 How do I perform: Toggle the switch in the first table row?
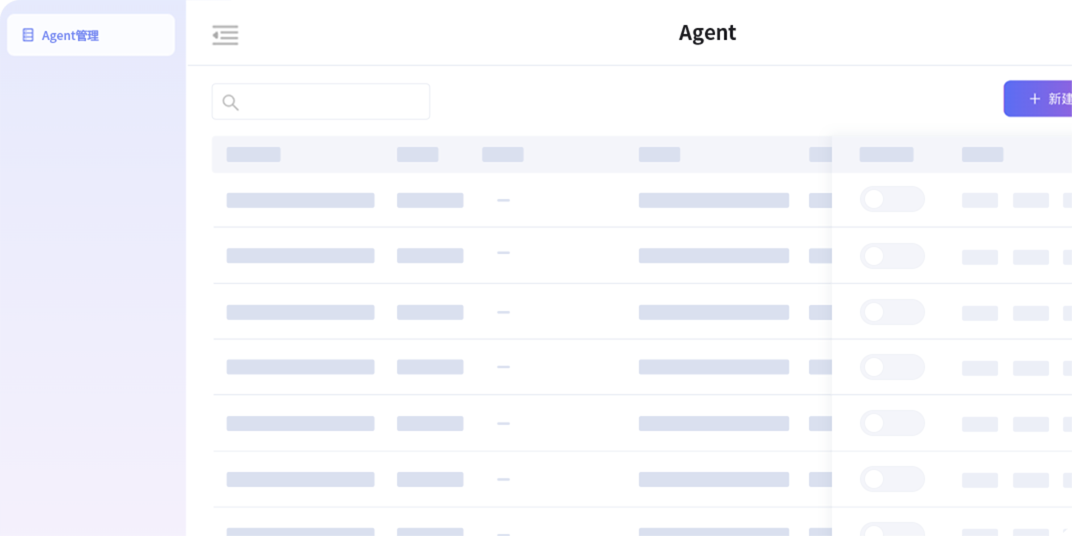point(892,199)
